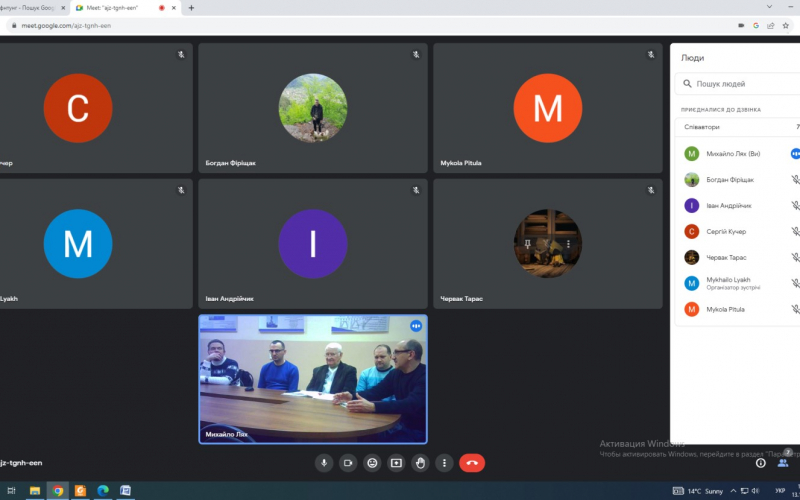This screenshot has height=500, width=800.
Task: Share this page using the share icon
Action: pos(770,26)
